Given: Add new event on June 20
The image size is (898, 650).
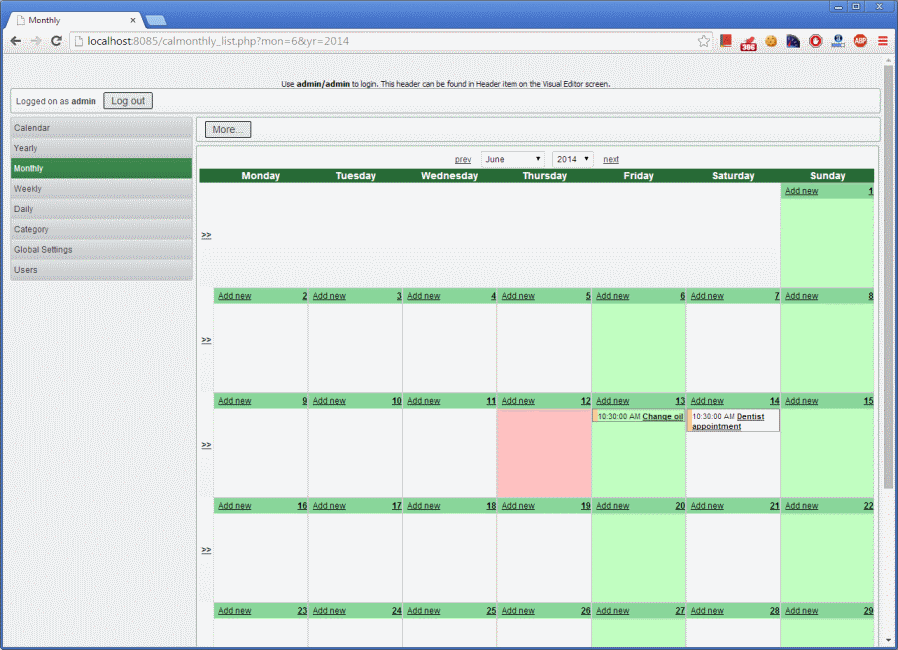Looking at the screenshot, I should (x=612, y=506).
